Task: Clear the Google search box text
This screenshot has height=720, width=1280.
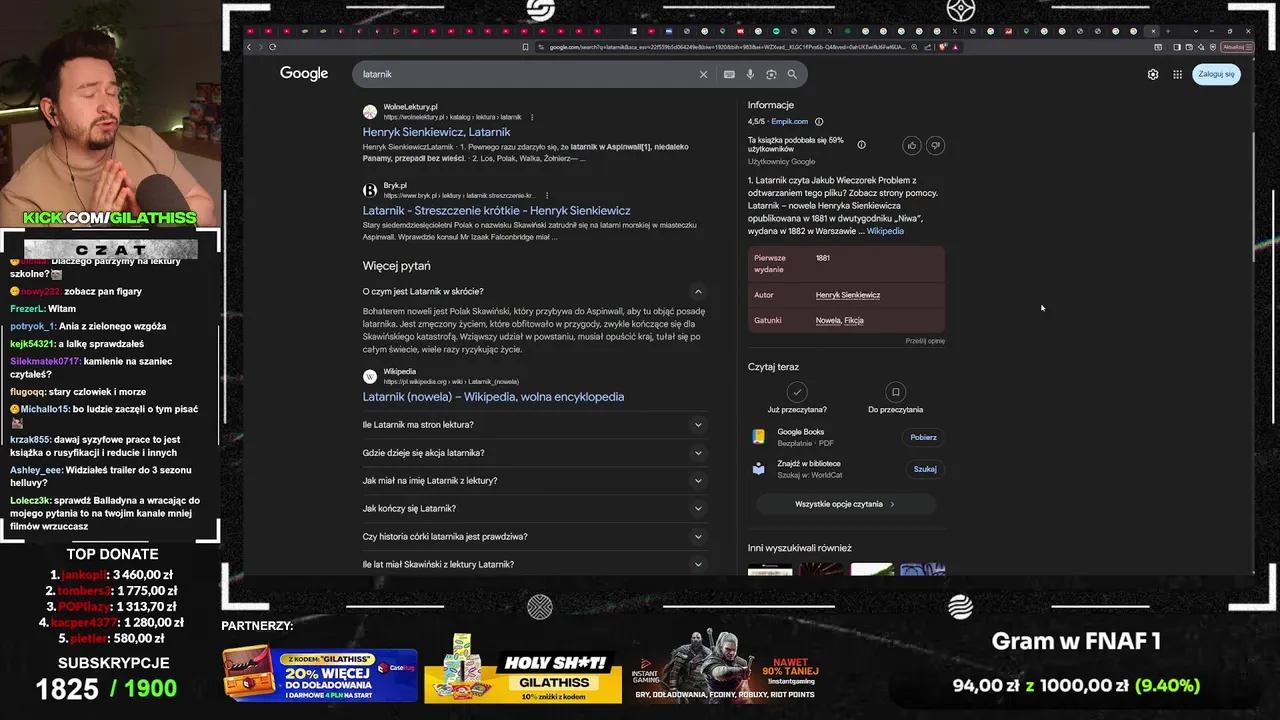Action: coord(703,74)
